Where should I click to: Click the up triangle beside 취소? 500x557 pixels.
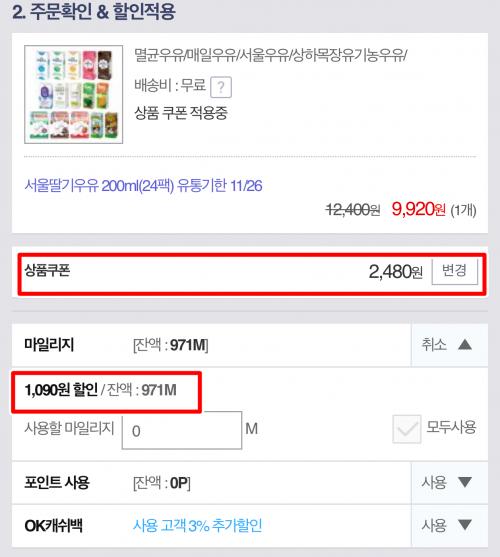[x=465, y=345]
